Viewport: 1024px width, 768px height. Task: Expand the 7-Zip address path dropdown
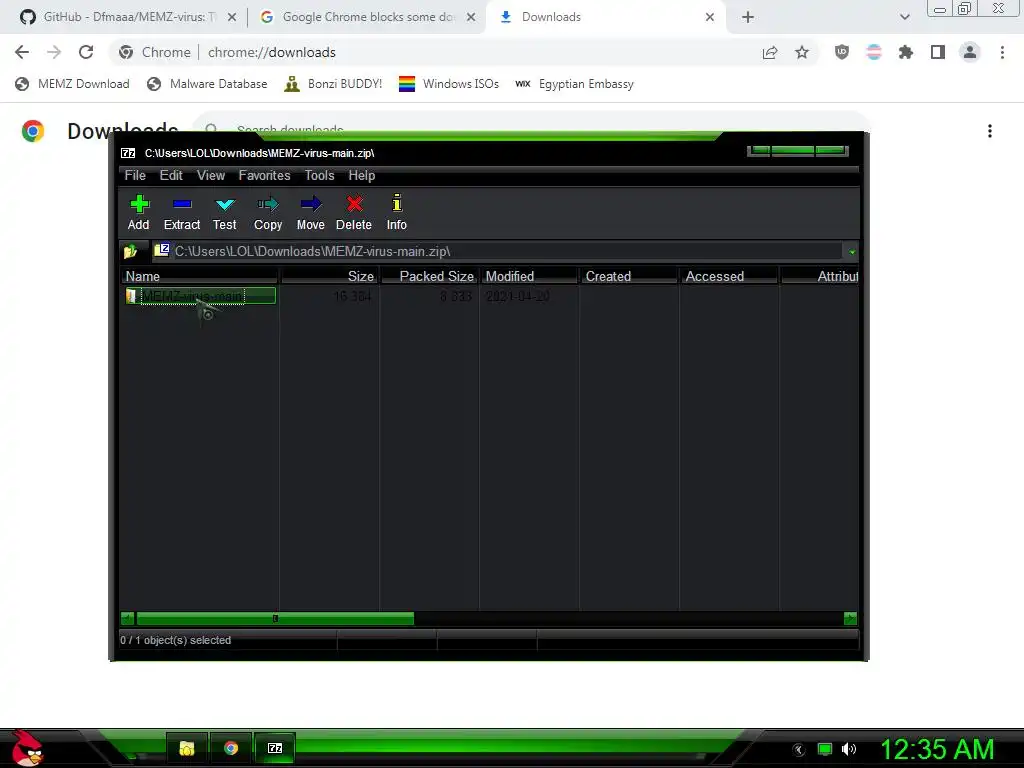pos(852,251)
